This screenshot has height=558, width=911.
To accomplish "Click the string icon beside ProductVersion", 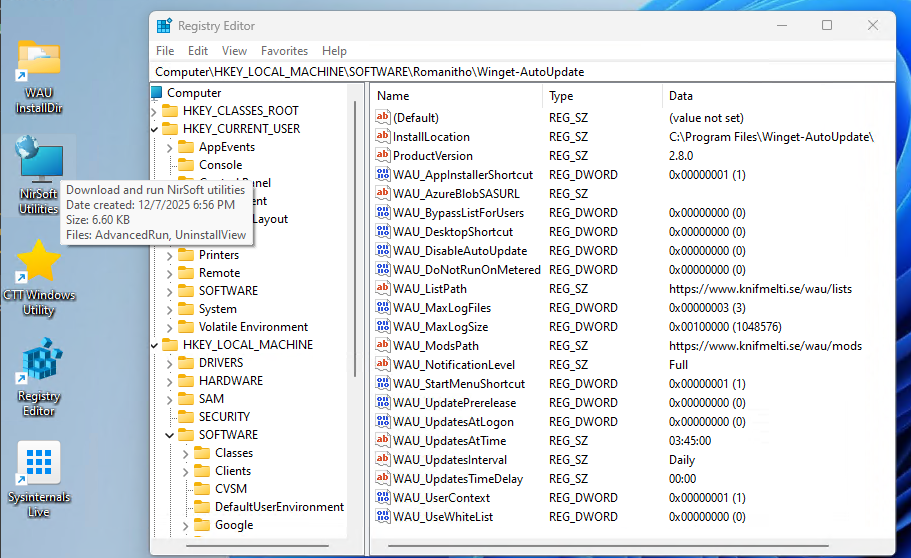I will coord(382,155).
